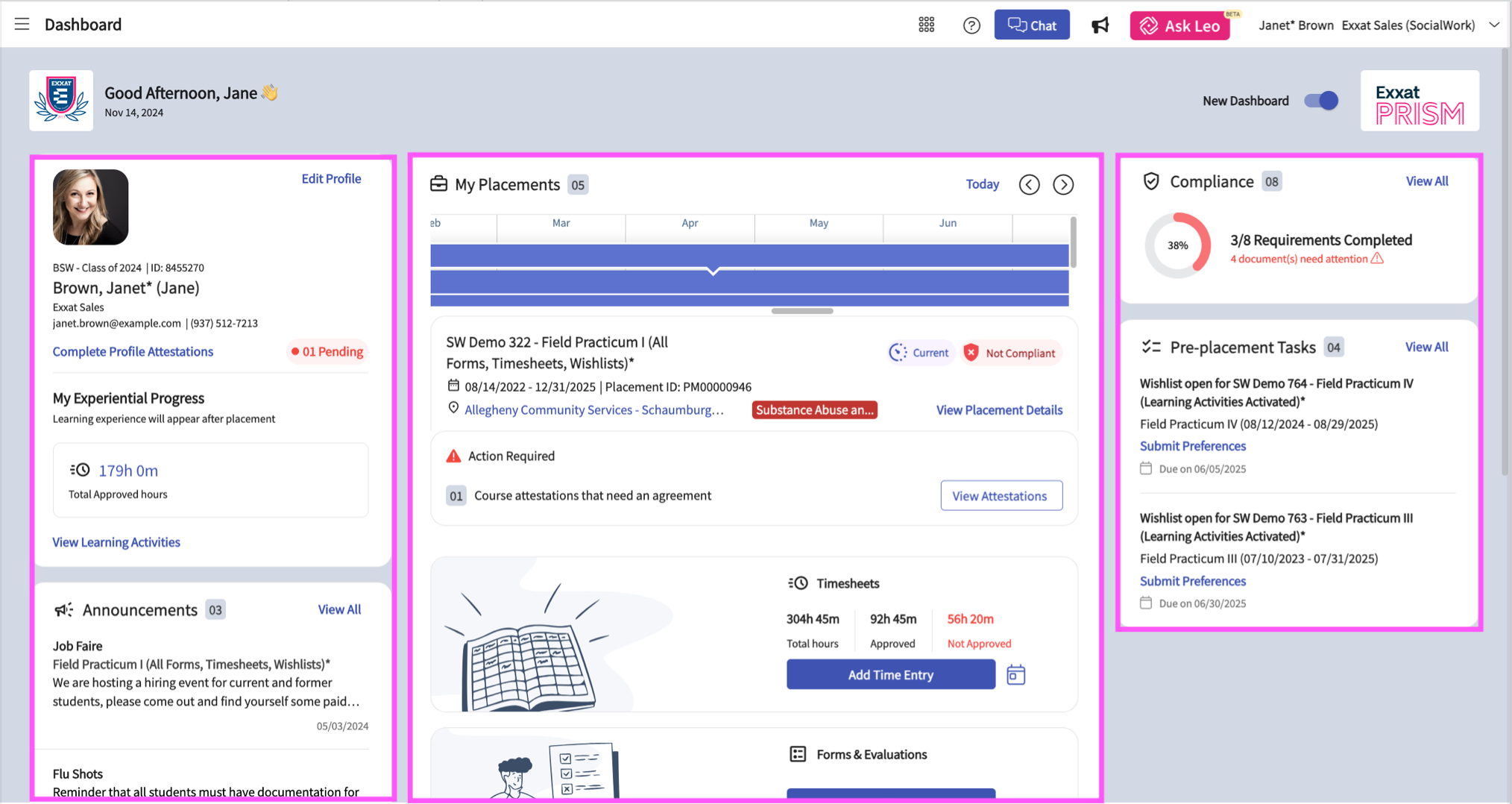The height and width of the screenshot is (804, 1512).
Task: Click the Pre-placement Tasks checklist icon
Action: click(1151, 345)
